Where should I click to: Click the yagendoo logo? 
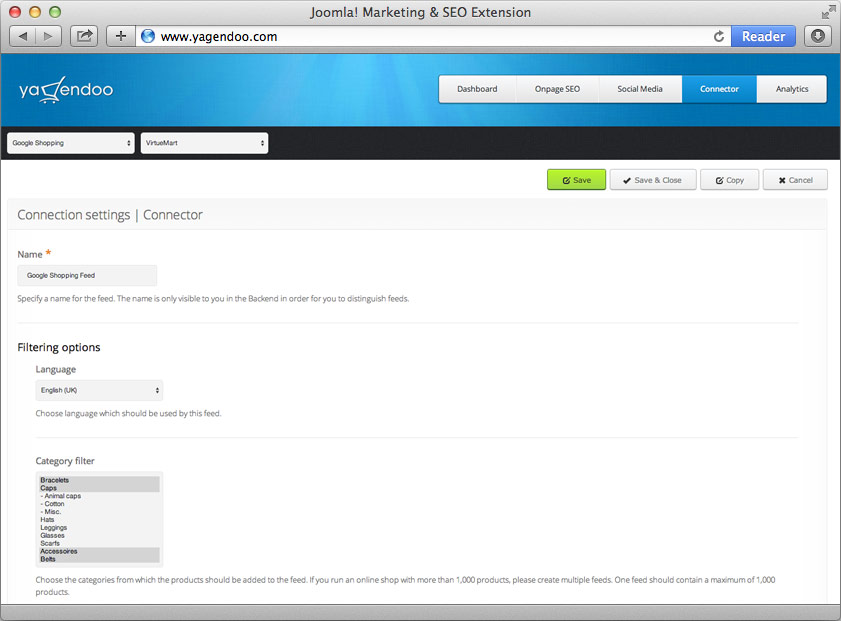[66, 90]
